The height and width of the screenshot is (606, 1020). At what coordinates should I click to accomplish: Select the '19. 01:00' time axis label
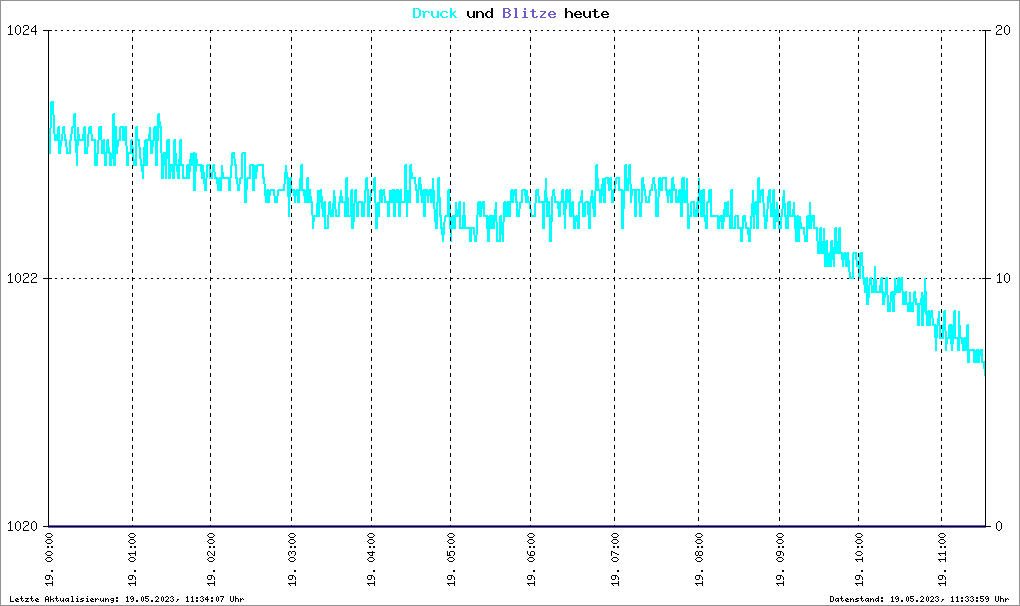click(x=133, y=561)
